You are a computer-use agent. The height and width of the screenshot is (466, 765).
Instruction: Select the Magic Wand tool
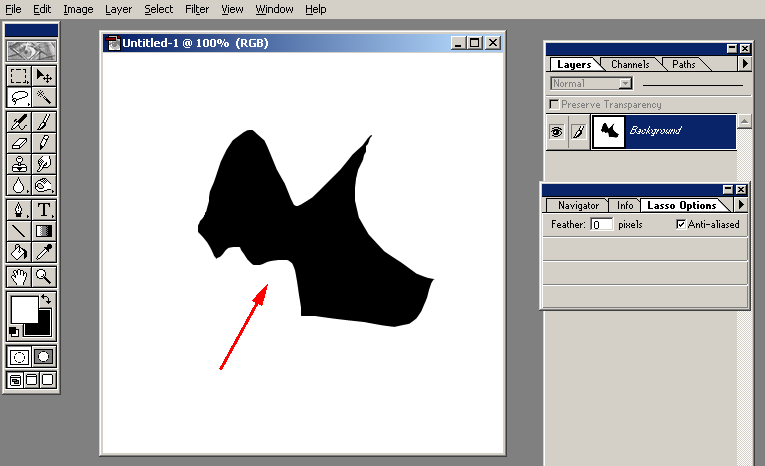[44, 98]
